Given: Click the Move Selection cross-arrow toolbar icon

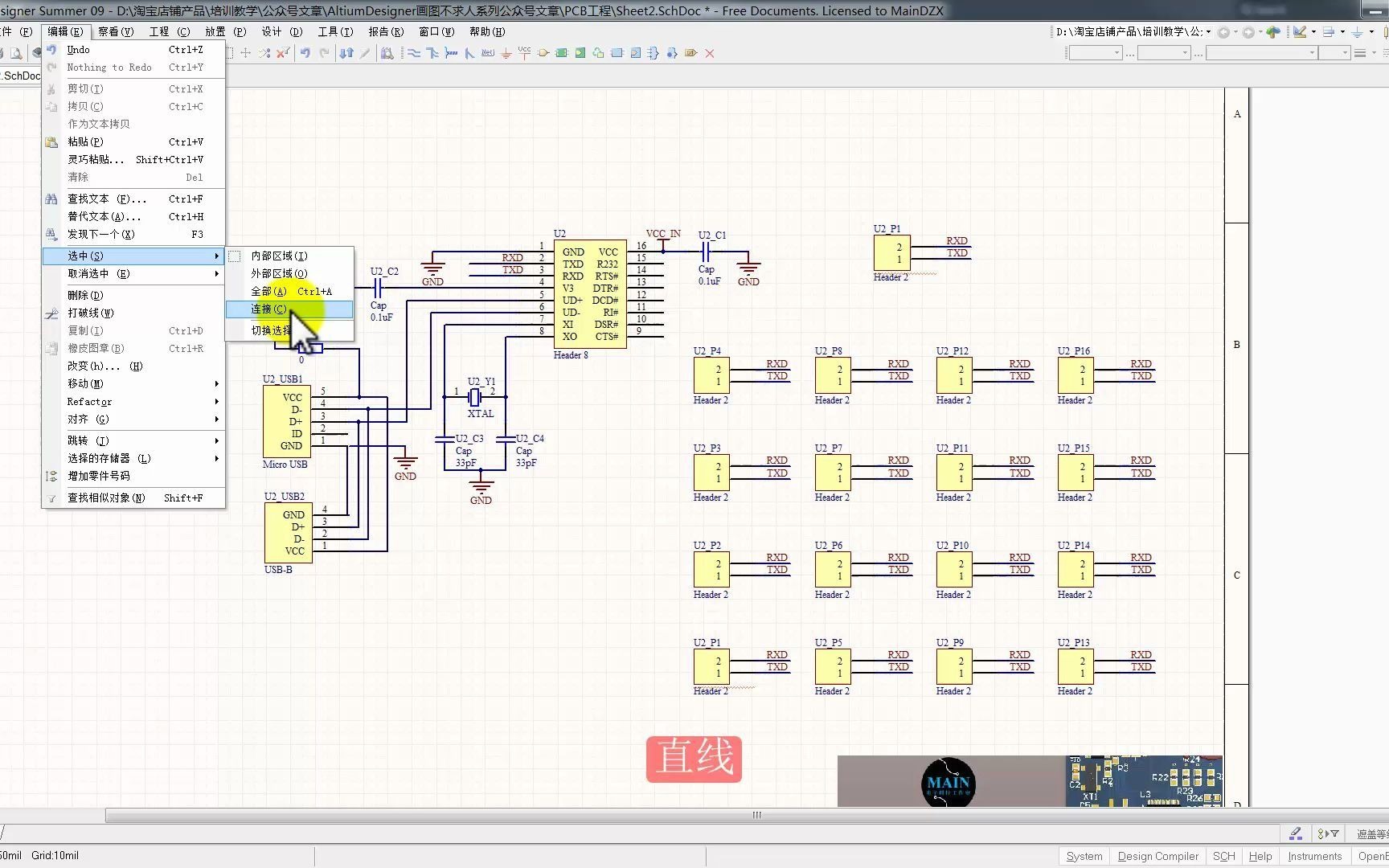Looking at the screenshot, I should point(246,53).
